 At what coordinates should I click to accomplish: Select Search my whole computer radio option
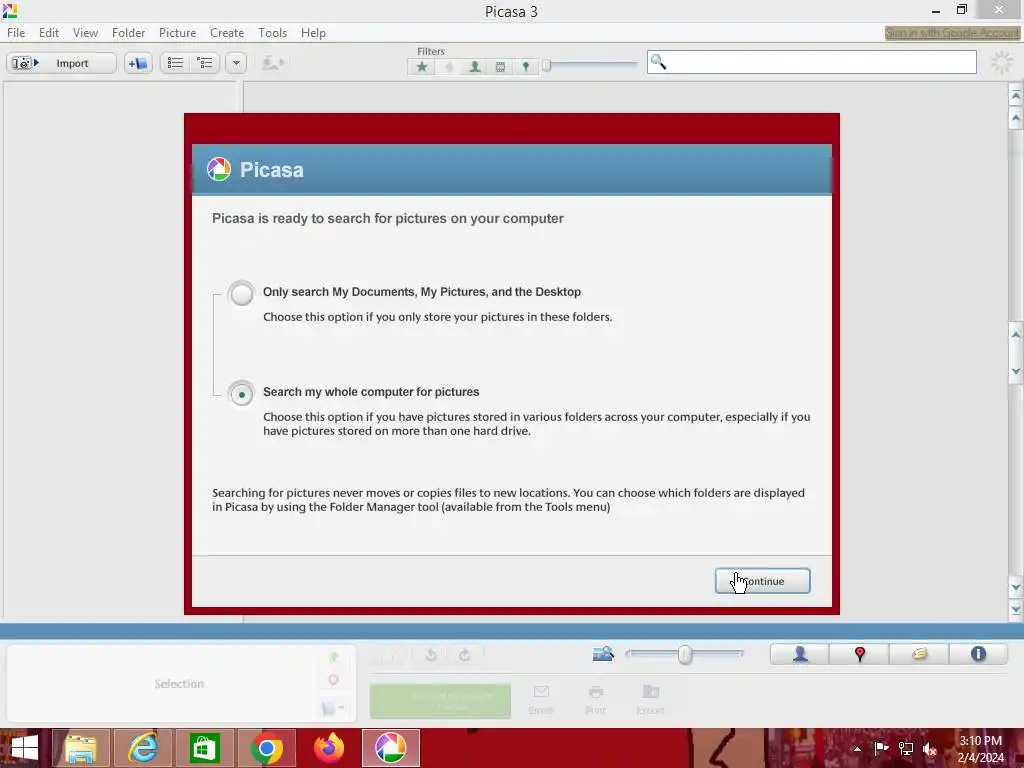click(242, 394)
